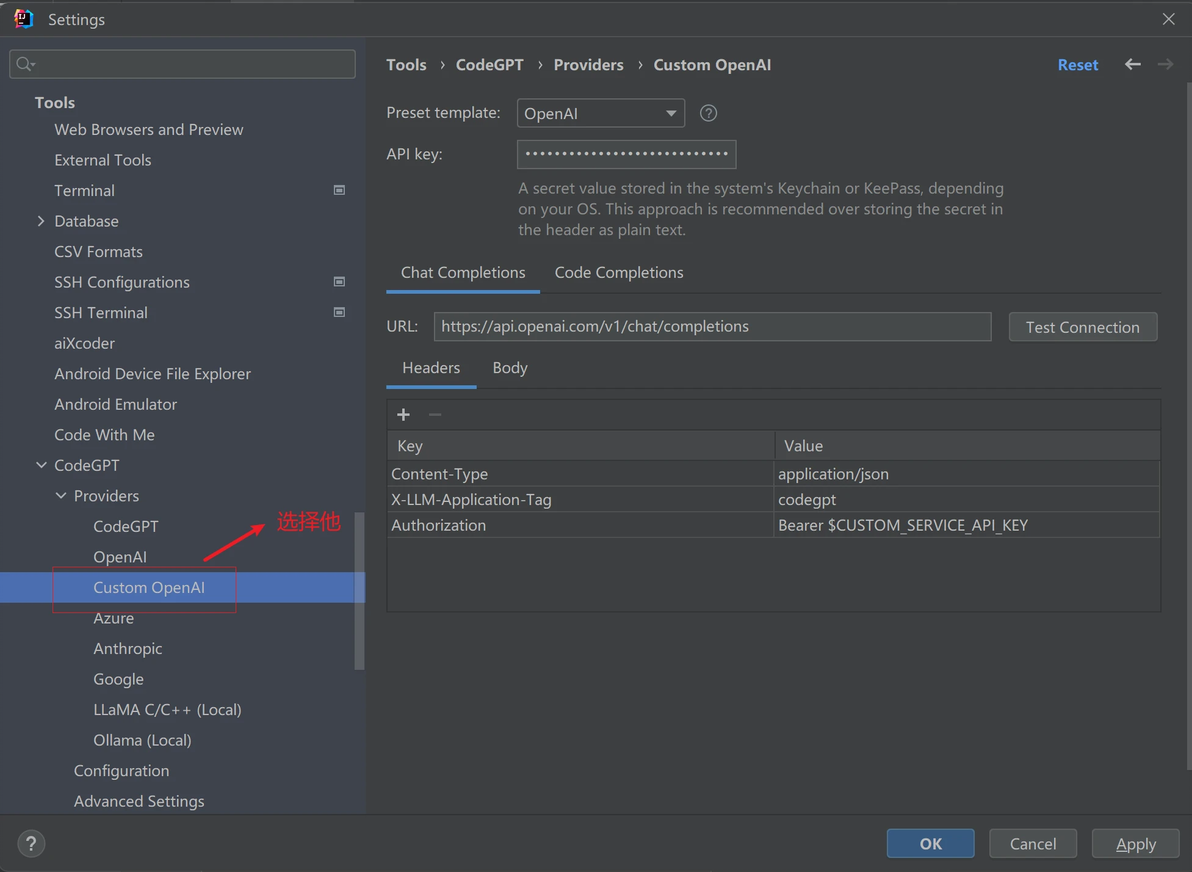The height and width of the screenshot is (872, 1192).
Task: Click the add header plus icon
Action: [404, 415]
